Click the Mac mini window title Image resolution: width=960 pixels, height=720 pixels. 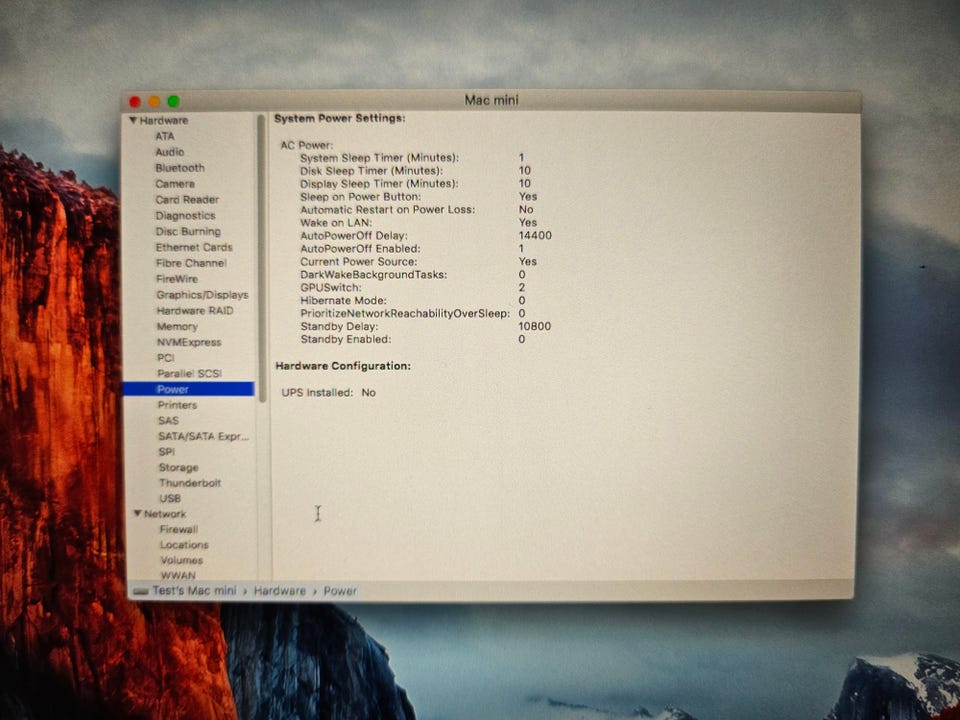(491, 100)
